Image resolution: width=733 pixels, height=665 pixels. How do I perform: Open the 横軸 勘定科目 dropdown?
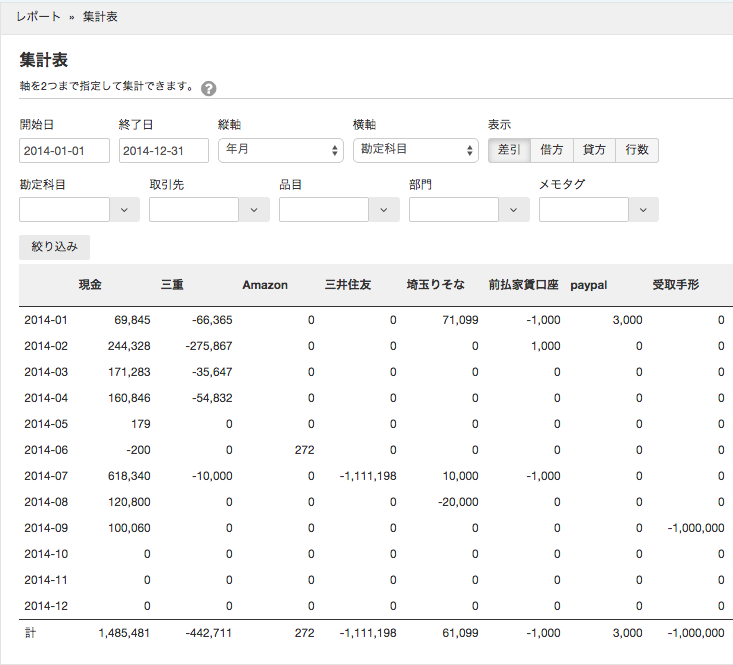(416, 150)
